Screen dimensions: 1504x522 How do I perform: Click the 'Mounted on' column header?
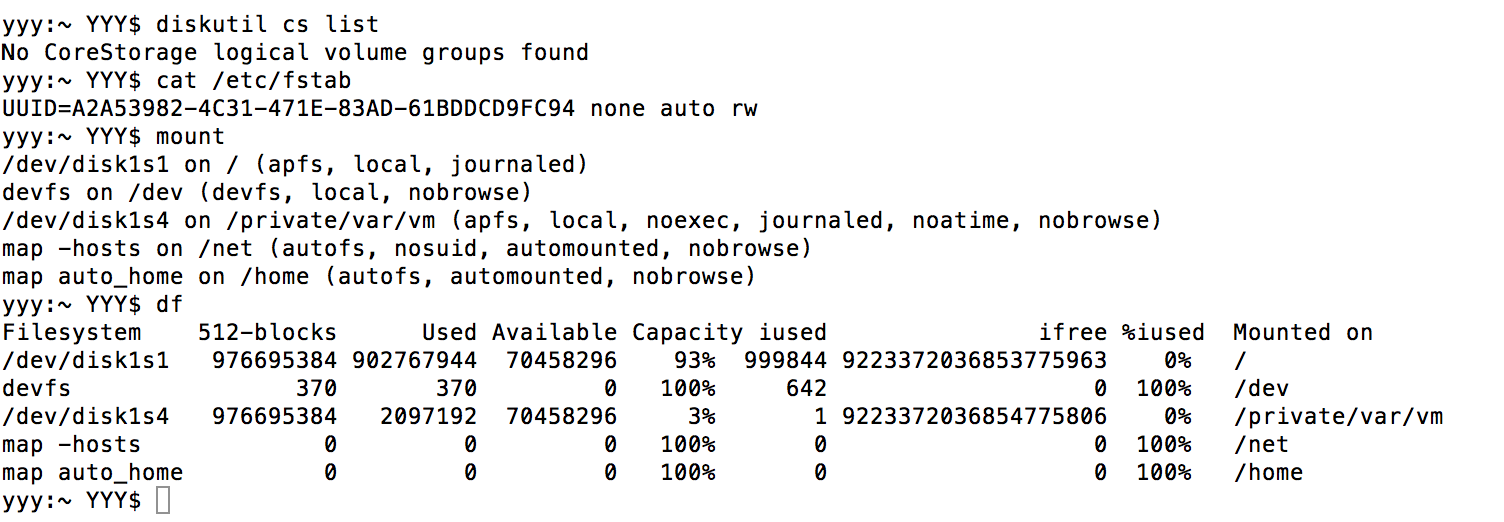tap(1302, 332)
